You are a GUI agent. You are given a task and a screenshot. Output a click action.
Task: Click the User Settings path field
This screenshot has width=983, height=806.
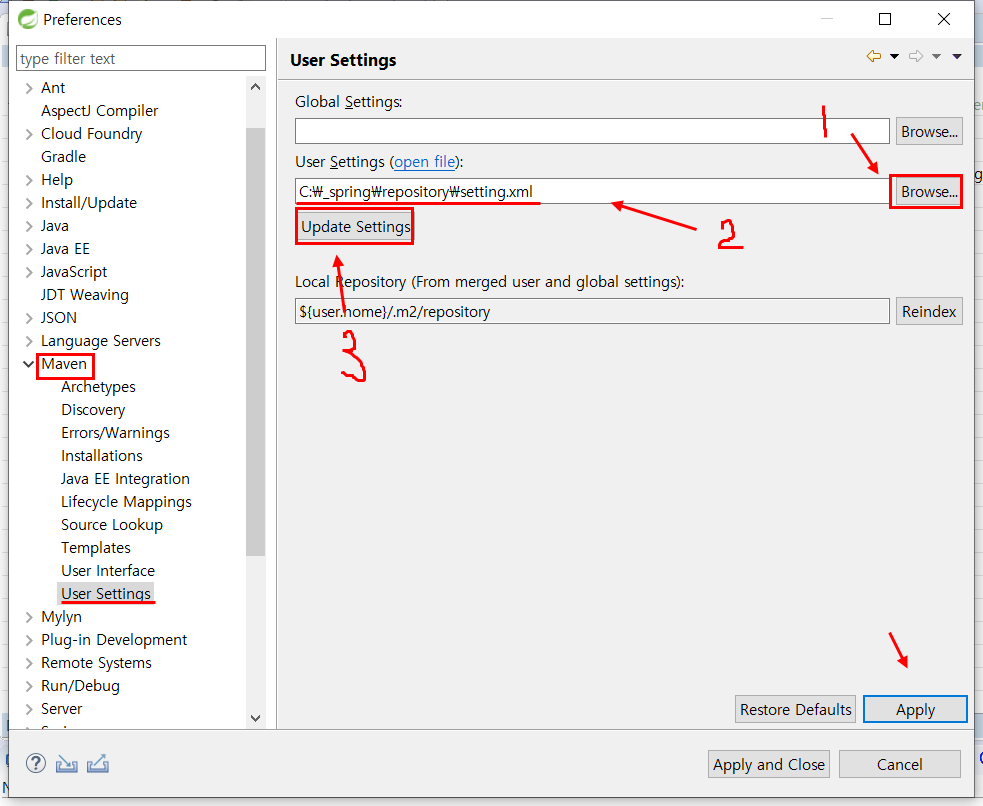pyautogui.click(x=592, y=191)
